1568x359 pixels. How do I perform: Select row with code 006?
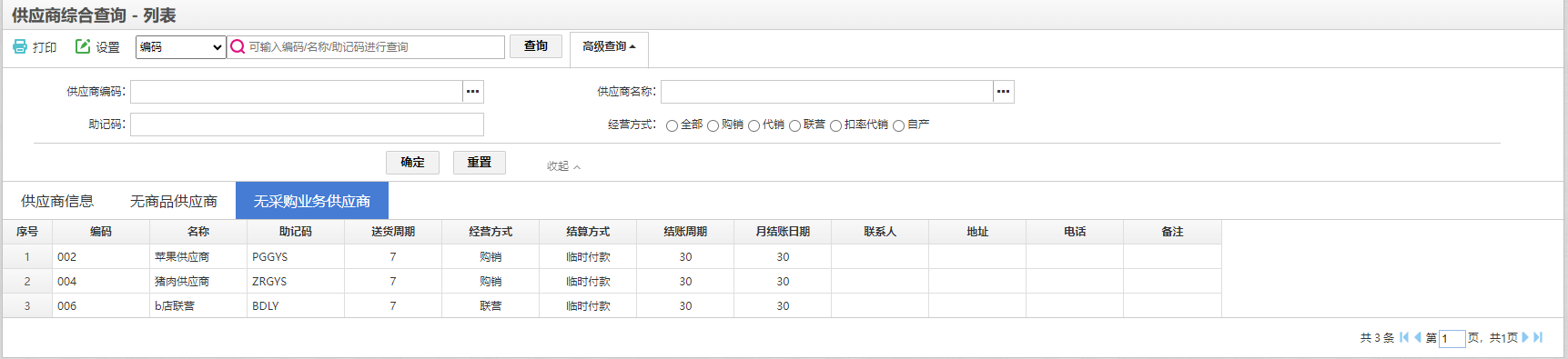(x=612, y=306)
